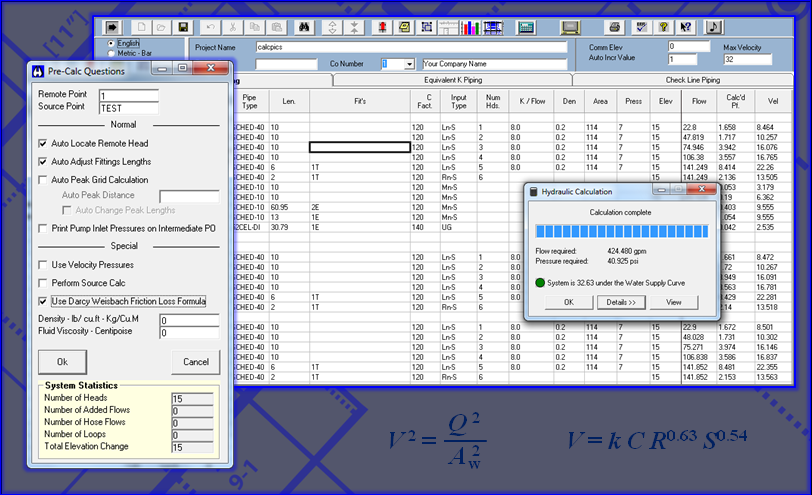Open the Co Number dropdown
Viewport: 812px width, 495px height.
[409, 64]
